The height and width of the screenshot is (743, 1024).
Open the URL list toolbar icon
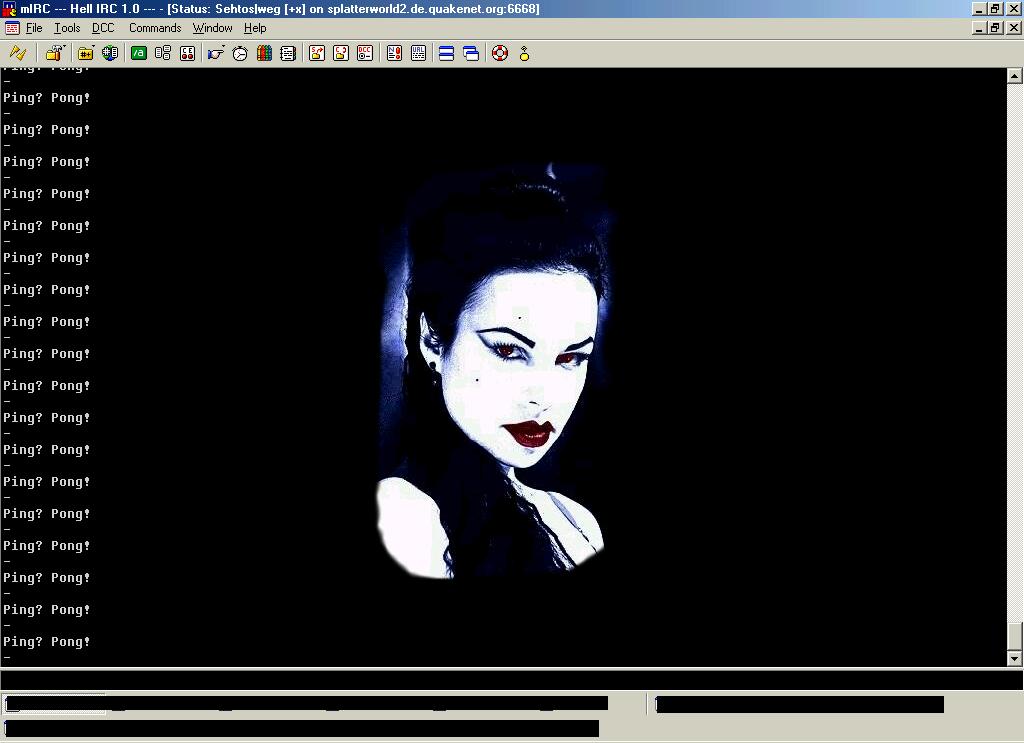tap(418, 53)
